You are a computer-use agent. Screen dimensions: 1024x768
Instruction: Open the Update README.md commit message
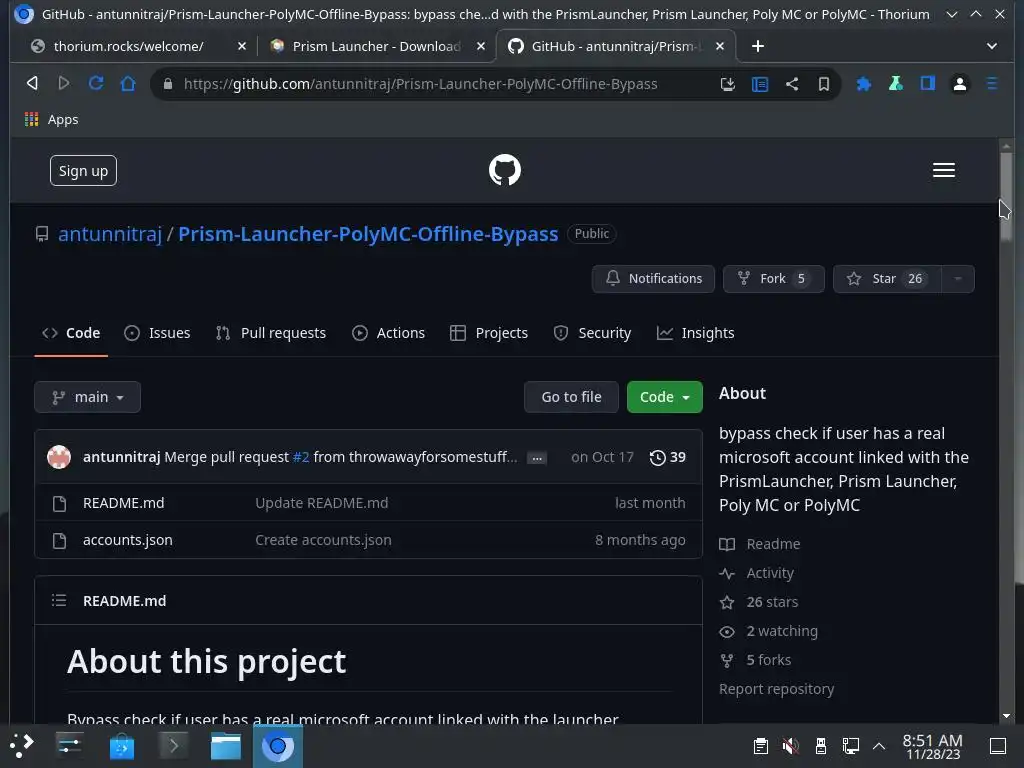pos(321,503)
